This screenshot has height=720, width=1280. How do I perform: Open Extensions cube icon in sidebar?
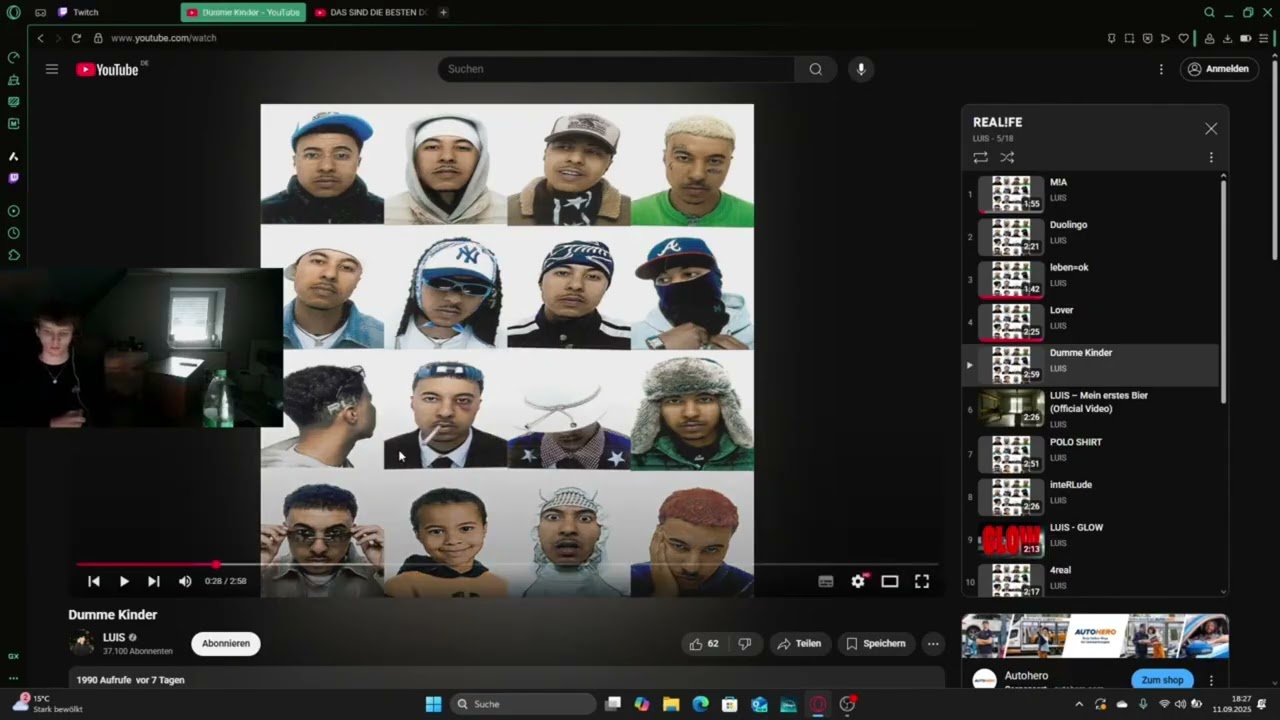14,255
